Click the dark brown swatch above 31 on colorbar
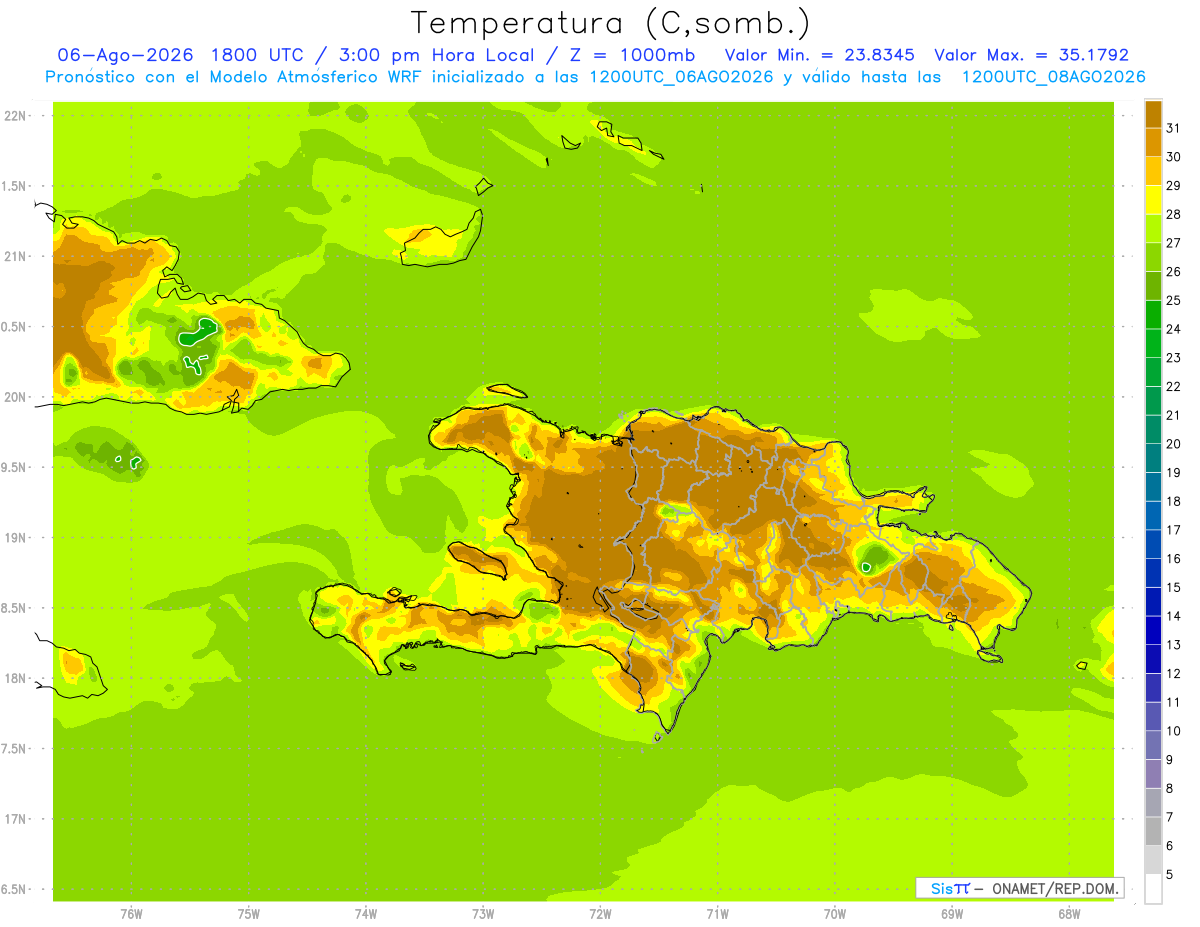Screen dimensions: 1200x927 tap(1153, 113)
